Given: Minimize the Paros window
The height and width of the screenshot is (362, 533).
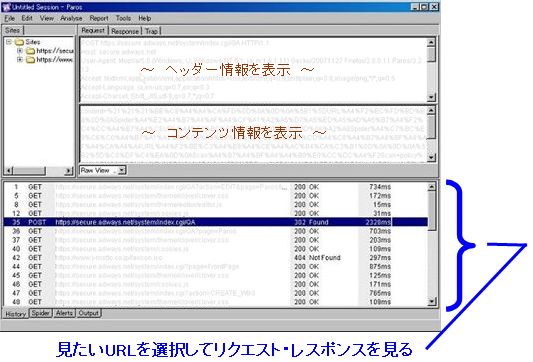Looking at the screenshot, I should 415,7.
